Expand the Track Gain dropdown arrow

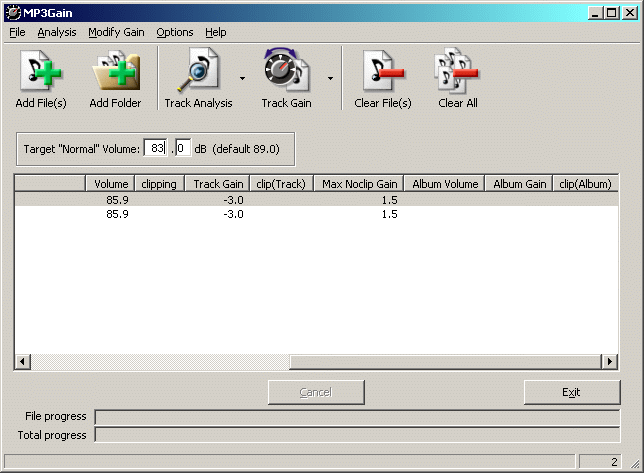pyautogui.click(x=330, y=78)
